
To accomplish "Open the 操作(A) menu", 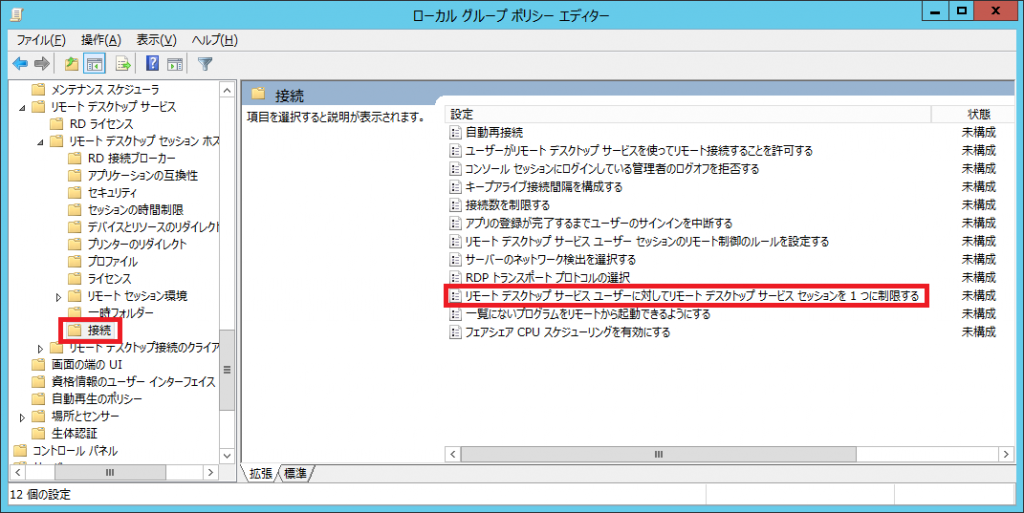I will 101,40.
